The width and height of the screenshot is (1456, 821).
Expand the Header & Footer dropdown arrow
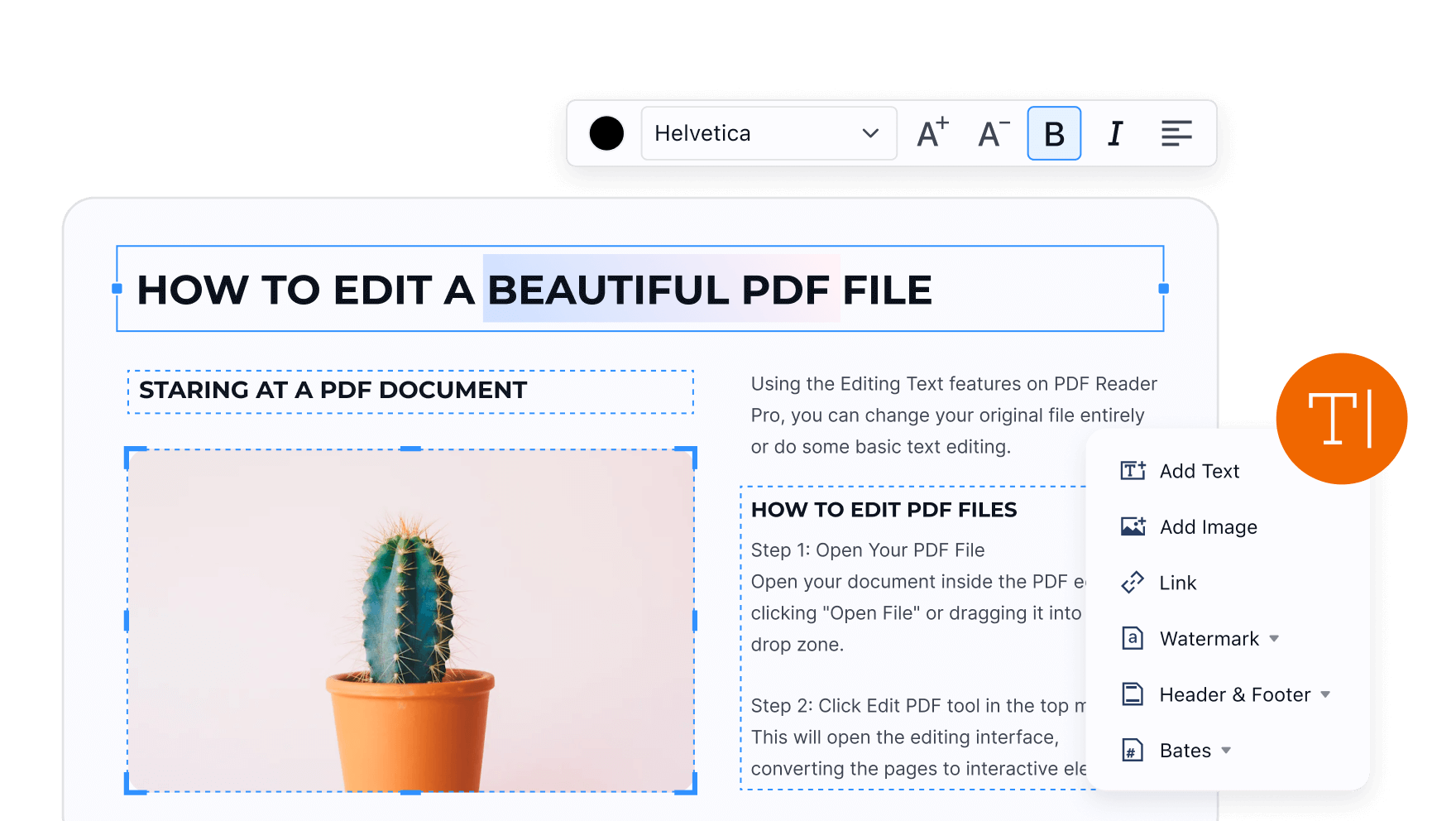(1325, 694)
